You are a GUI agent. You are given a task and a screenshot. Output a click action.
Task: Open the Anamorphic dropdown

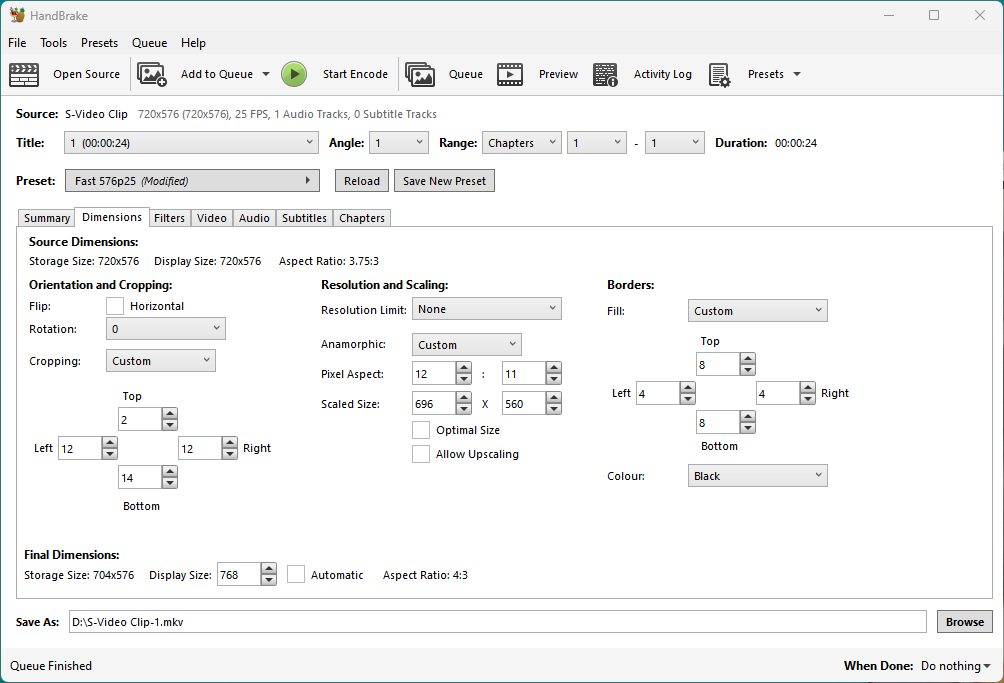click(x=467, y=344)
